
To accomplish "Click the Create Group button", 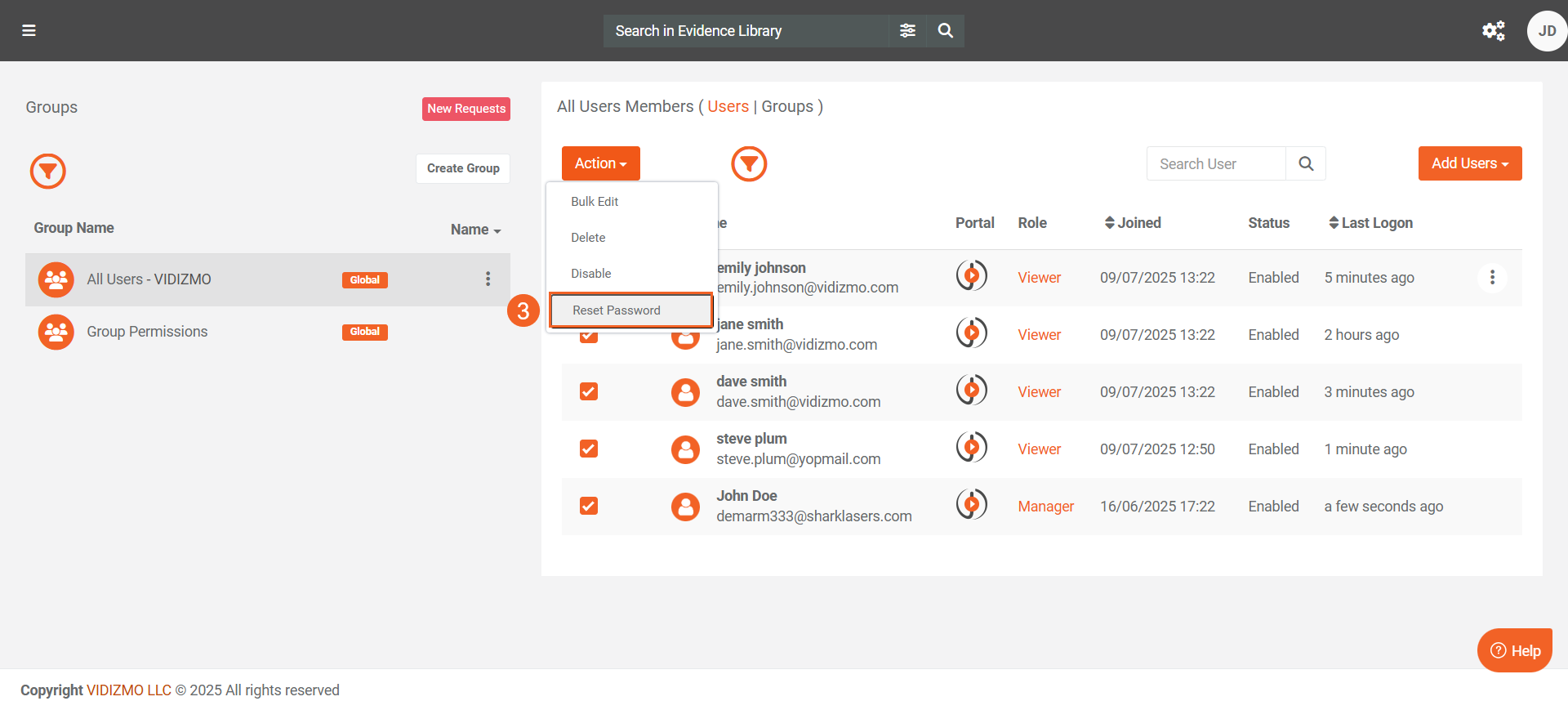I will [463, 168].
